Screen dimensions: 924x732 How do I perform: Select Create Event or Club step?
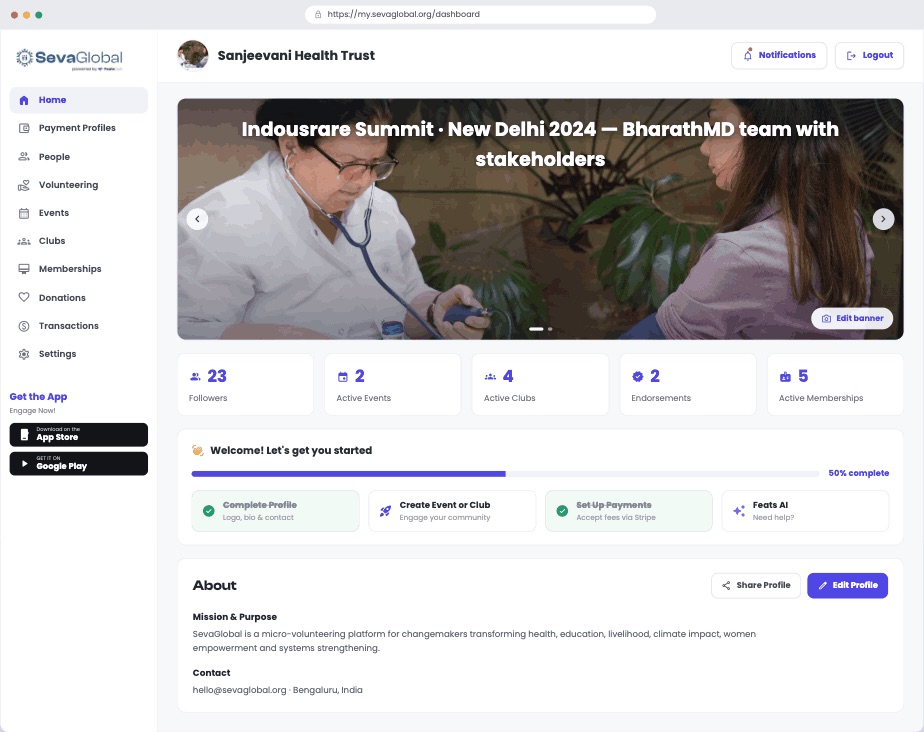(x=452, y=511)
